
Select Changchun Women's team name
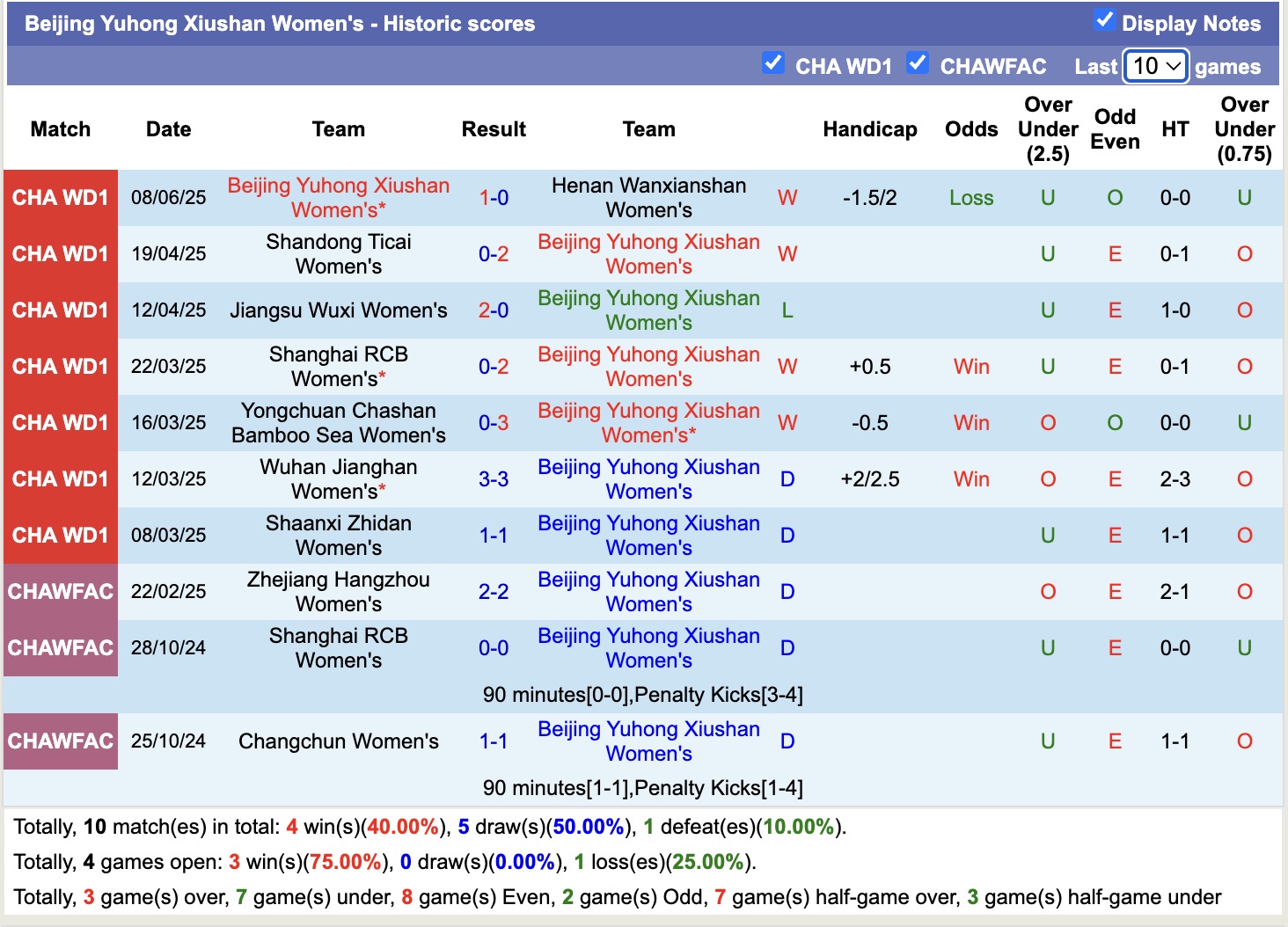pyautogui.click(x=338, y=741)
